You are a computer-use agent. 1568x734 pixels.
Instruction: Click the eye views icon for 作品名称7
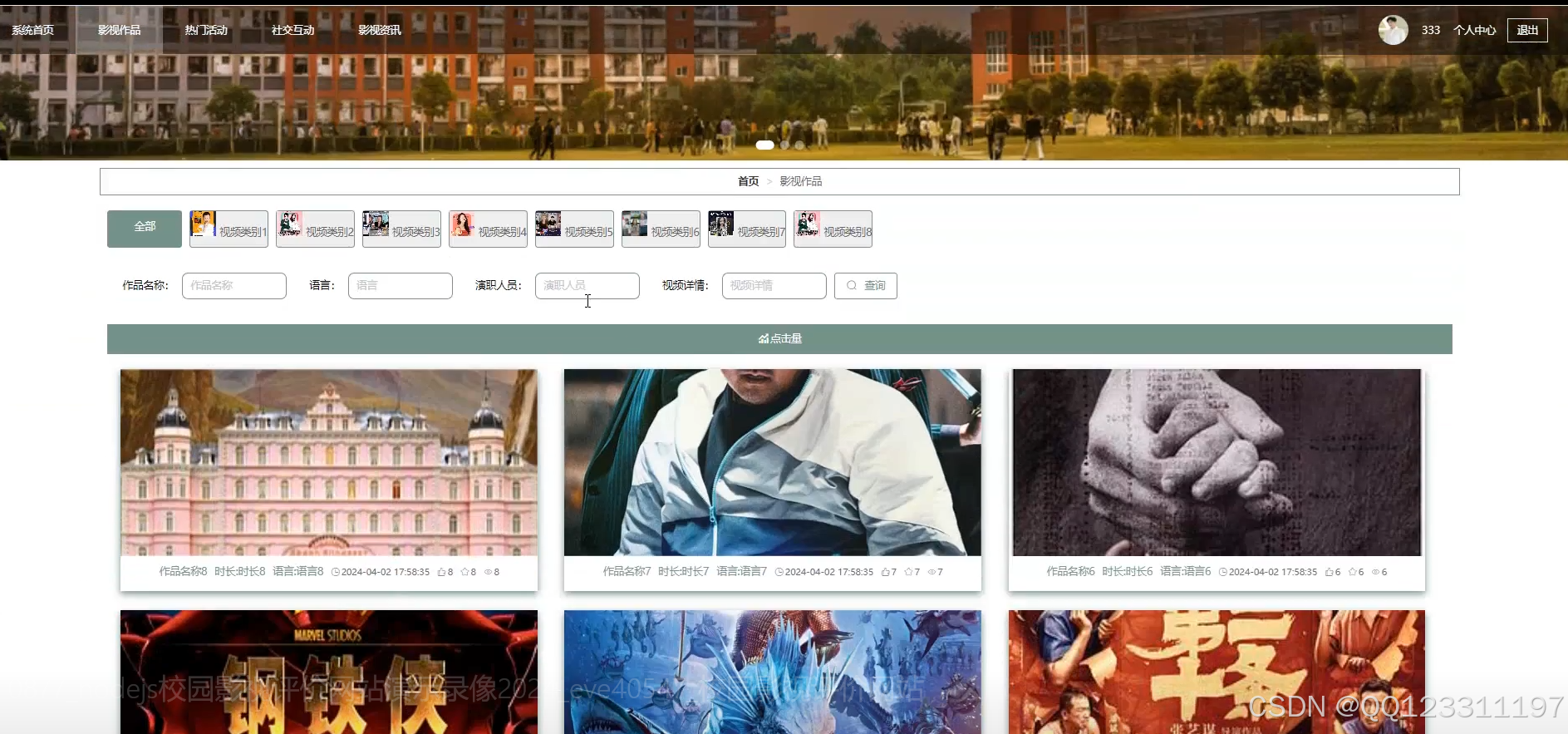[931, 572]
